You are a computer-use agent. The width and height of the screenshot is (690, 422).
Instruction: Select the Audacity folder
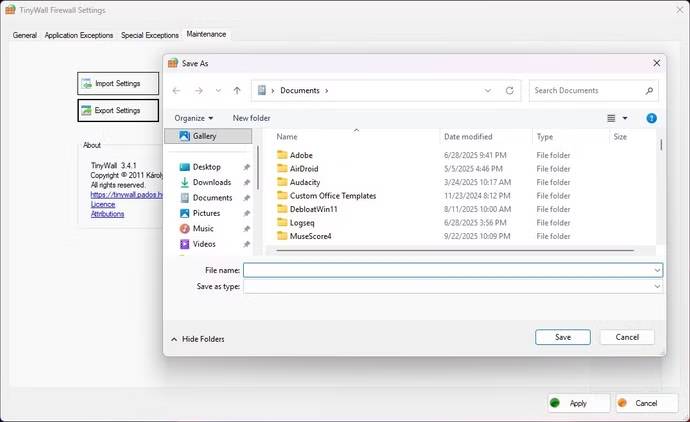(305, 182)
